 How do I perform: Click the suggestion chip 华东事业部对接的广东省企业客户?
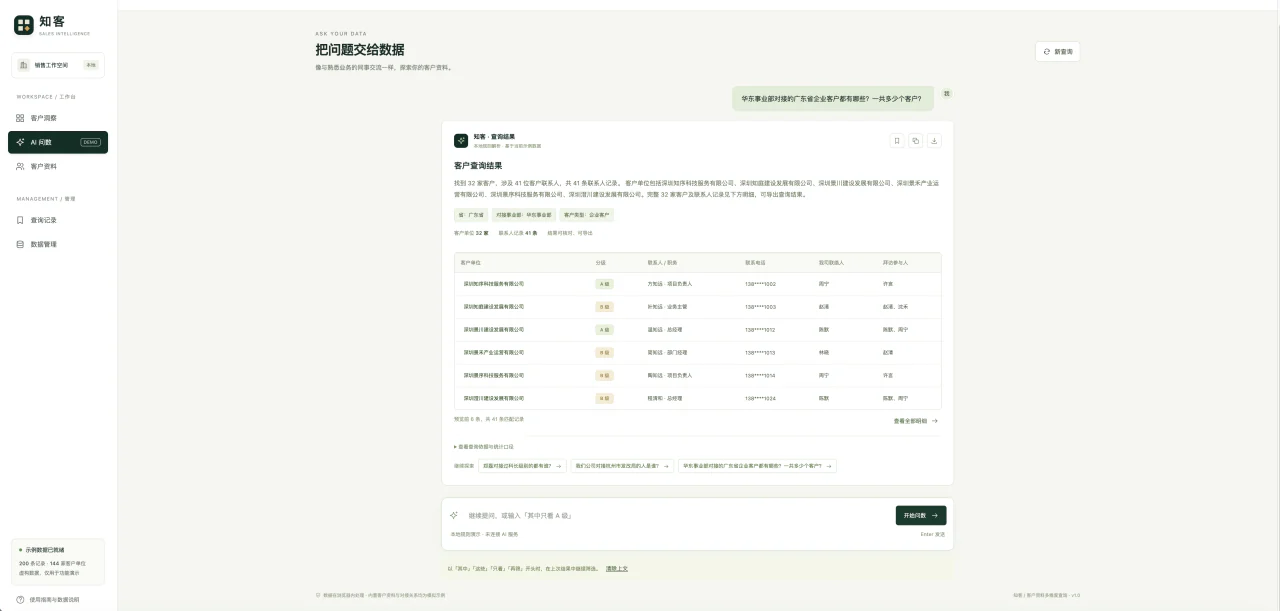click(757, 466)
